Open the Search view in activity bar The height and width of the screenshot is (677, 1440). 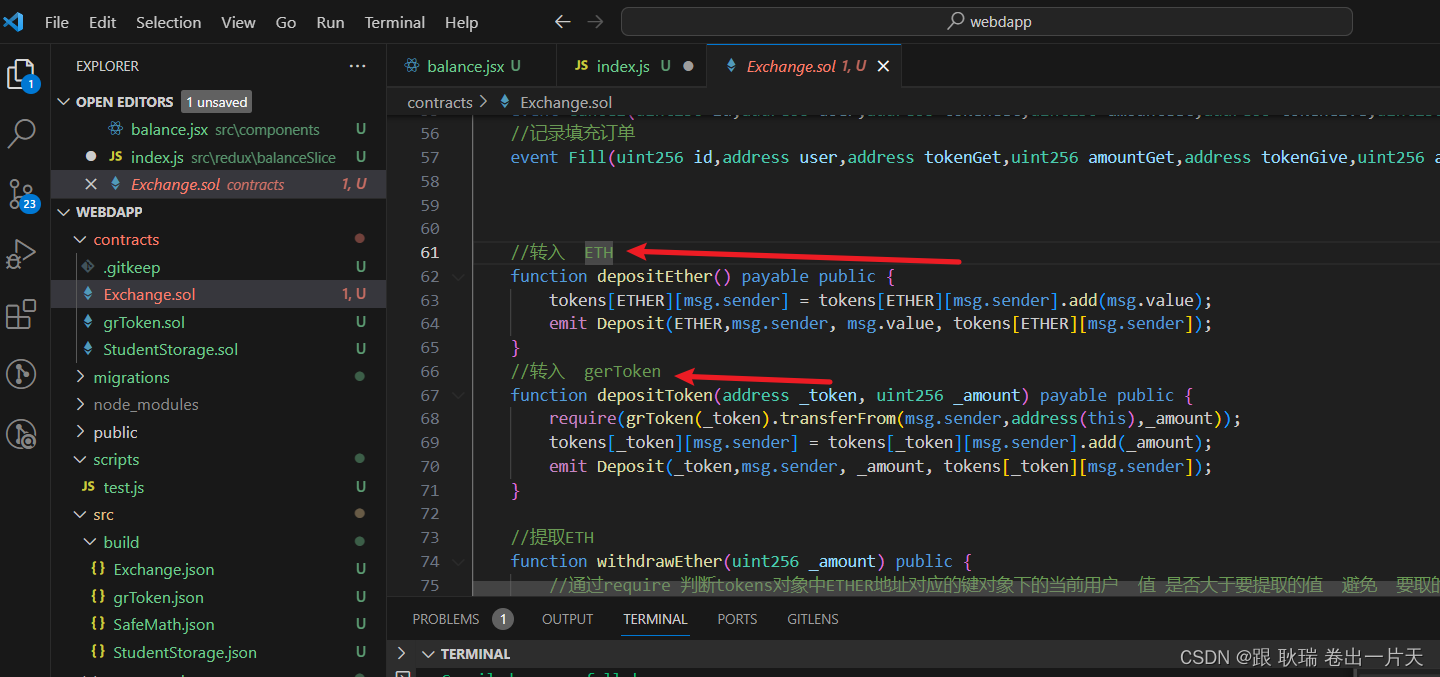22,132
